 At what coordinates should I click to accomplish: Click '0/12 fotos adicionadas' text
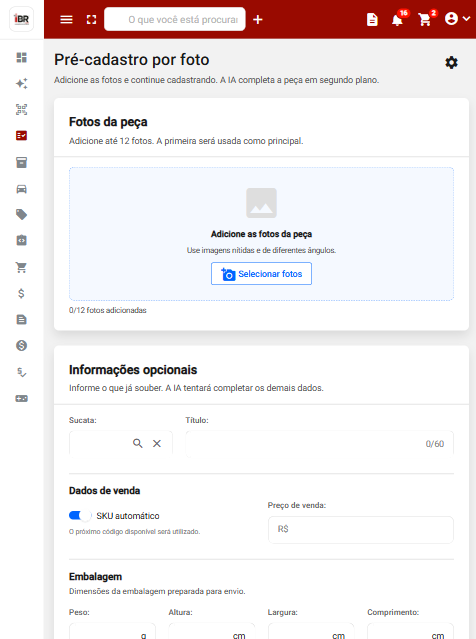[108, 310]
